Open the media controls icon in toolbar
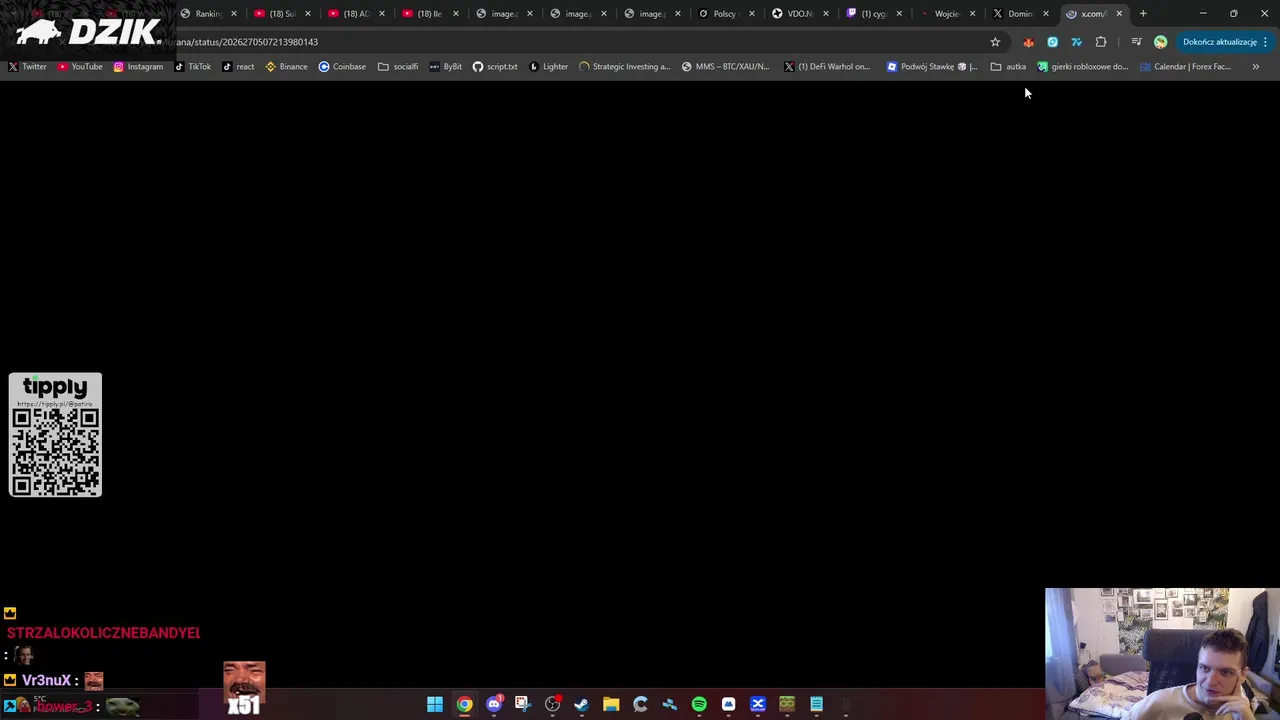 [x=1136, y=42]
